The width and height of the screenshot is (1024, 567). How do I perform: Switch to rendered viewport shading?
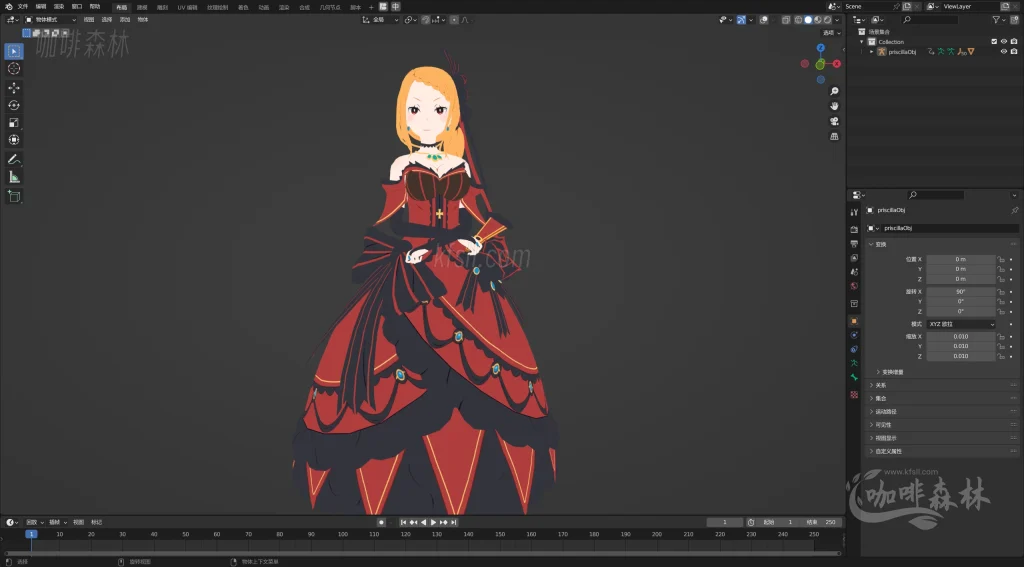tap(827, 20)
